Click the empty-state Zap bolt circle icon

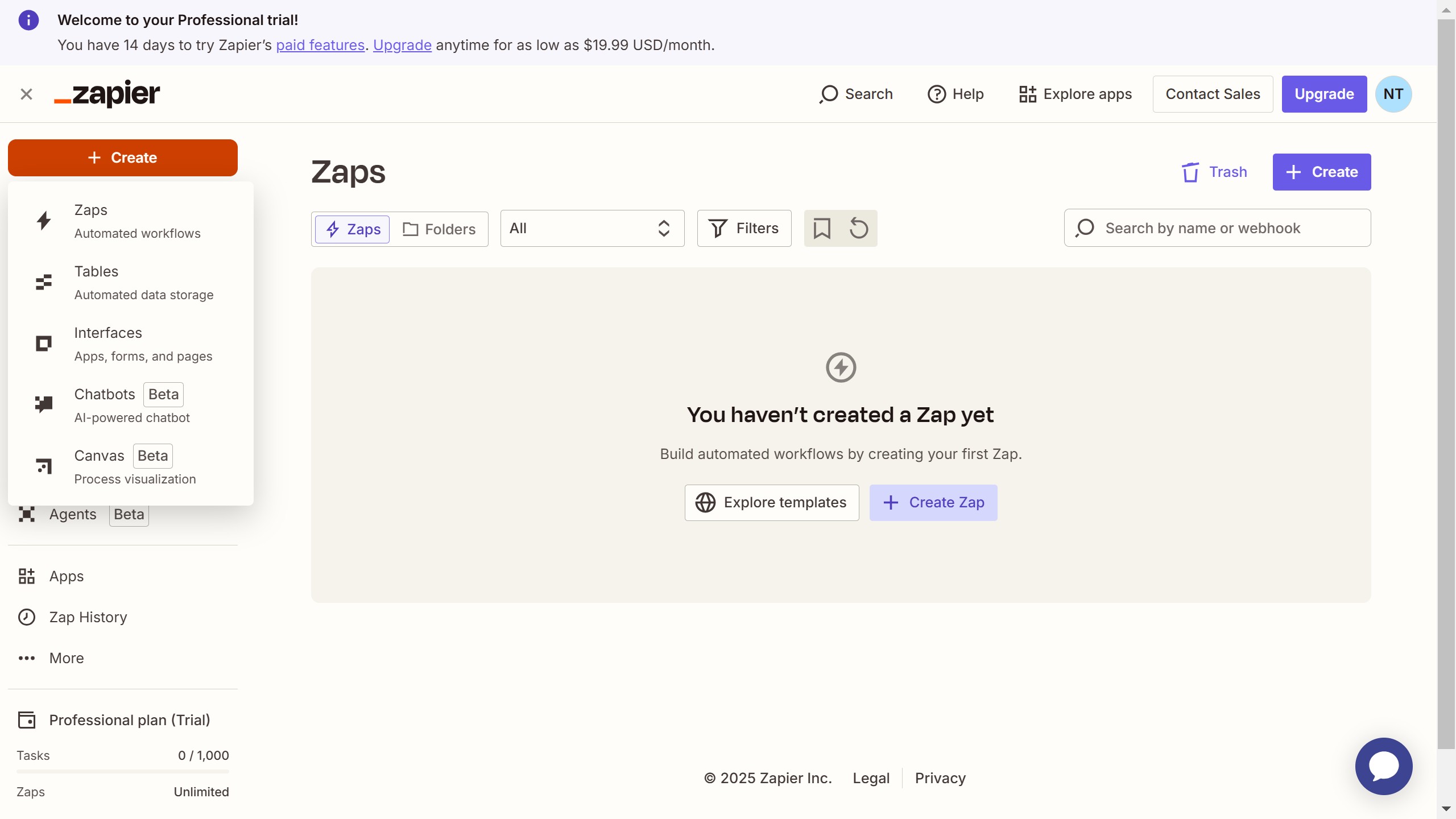click(x=841, y=367)
